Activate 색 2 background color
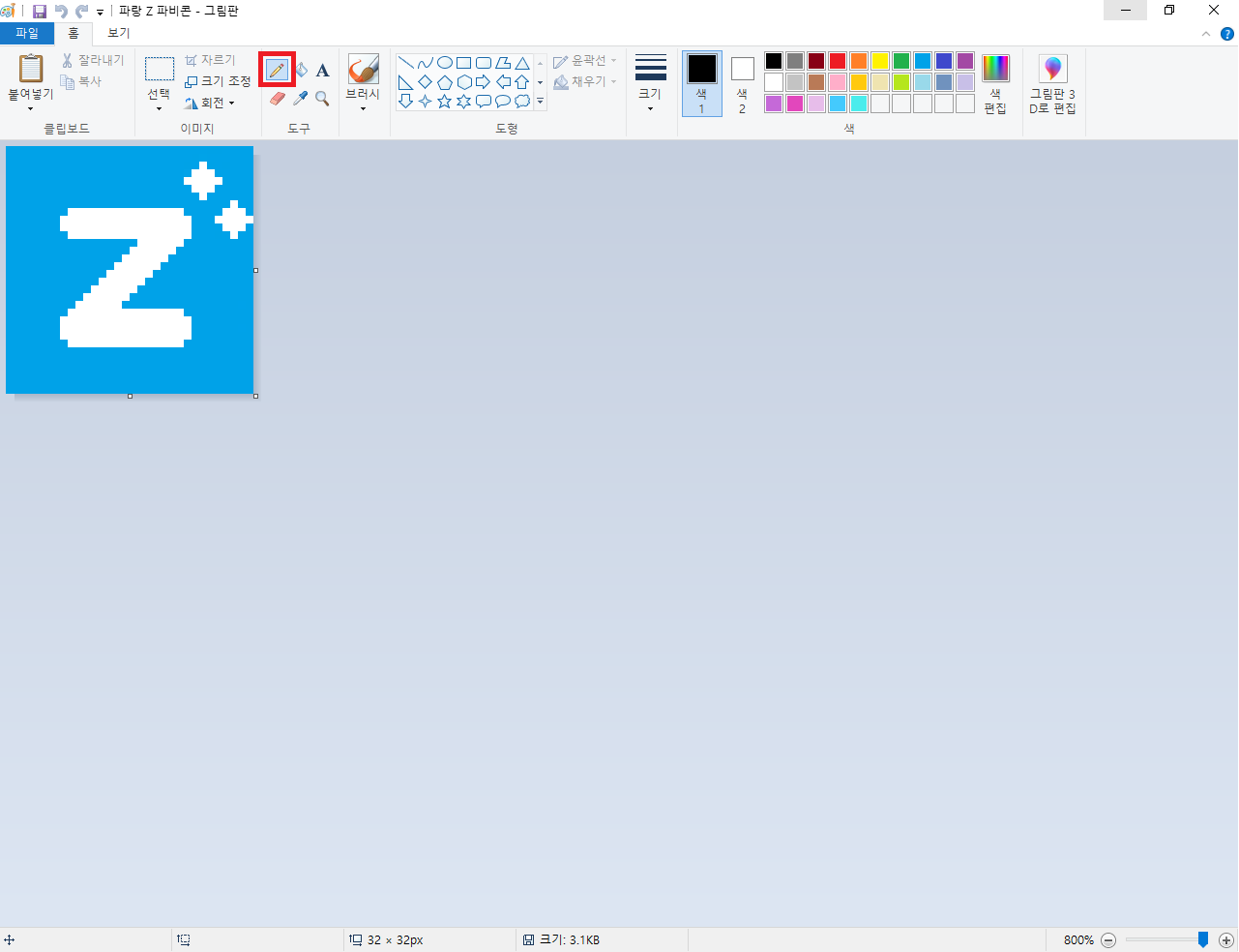Image resolution: width=1239 pixels, height=952 pixels. click(743, 84)
